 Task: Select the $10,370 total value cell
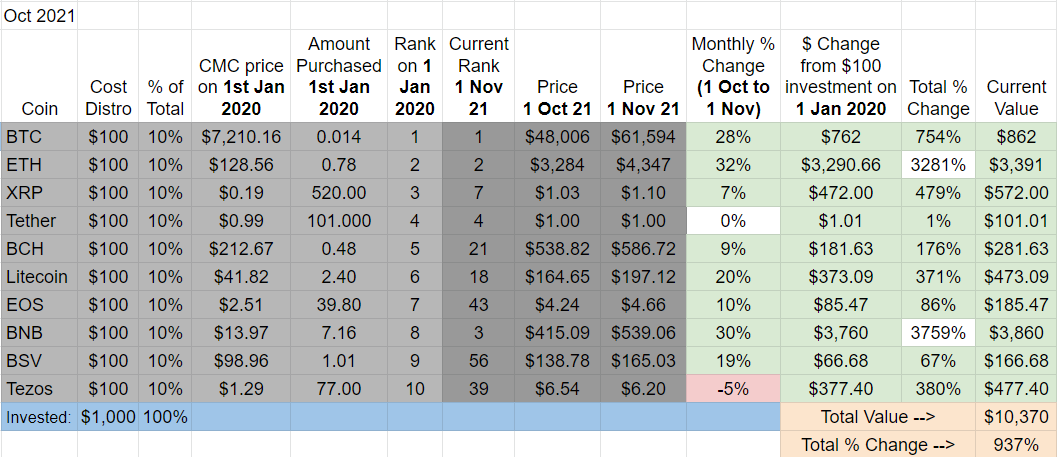click(x=1015, y=417)
